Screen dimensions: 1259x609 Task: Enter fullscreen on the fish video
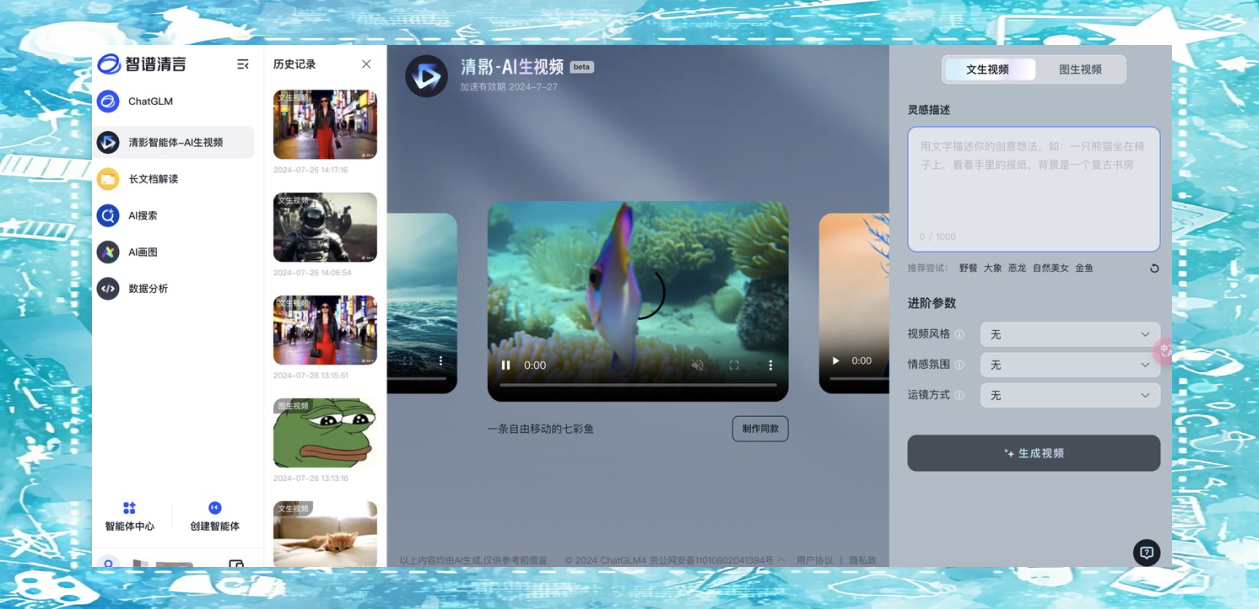tap(734, 365)
